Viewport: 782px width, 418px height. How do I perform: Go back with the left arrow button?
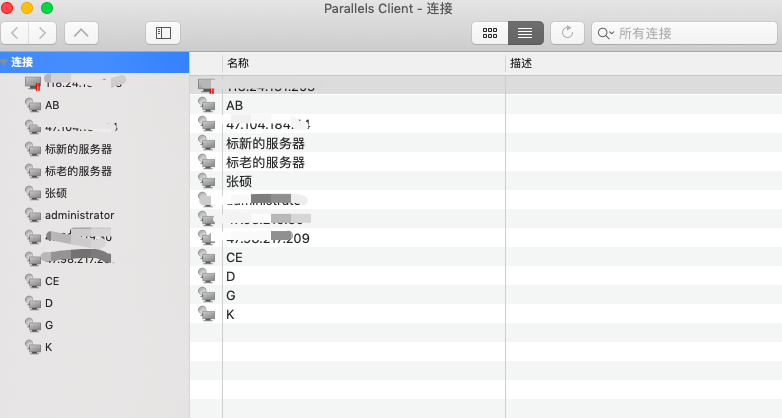coord(15,33)
